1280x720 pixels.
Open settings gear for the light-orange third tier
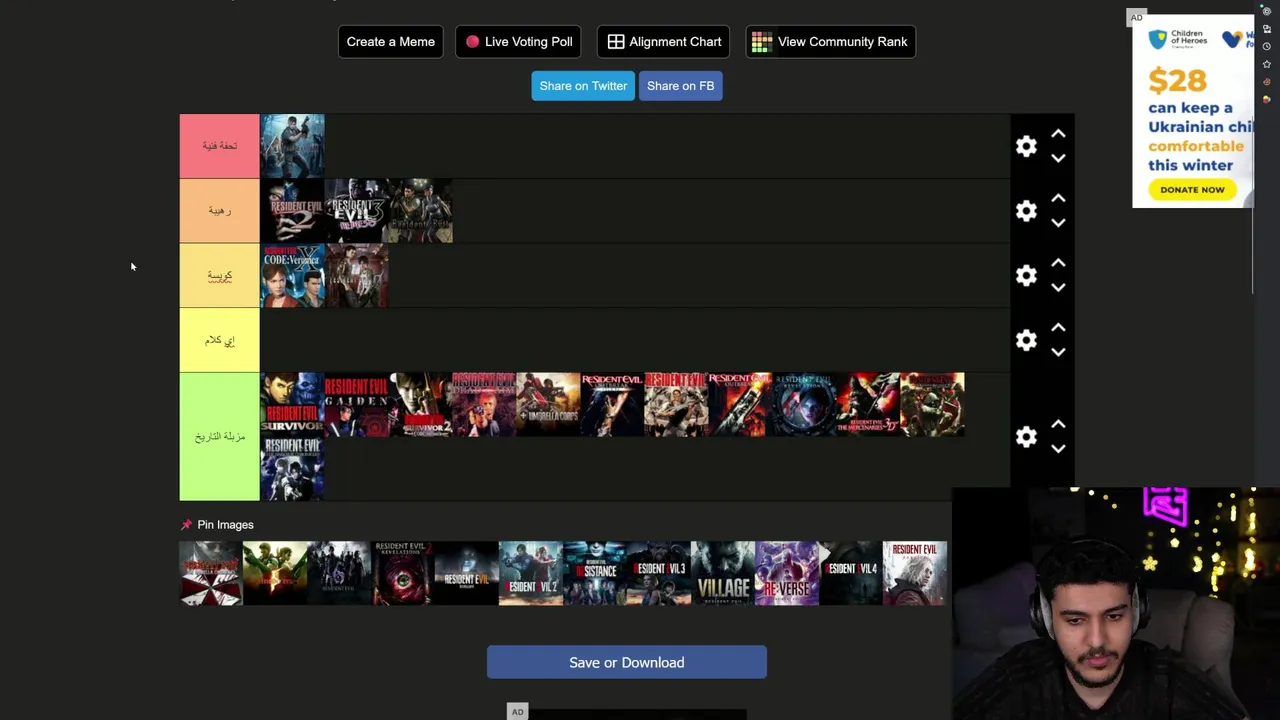[x=1026, y=276]
